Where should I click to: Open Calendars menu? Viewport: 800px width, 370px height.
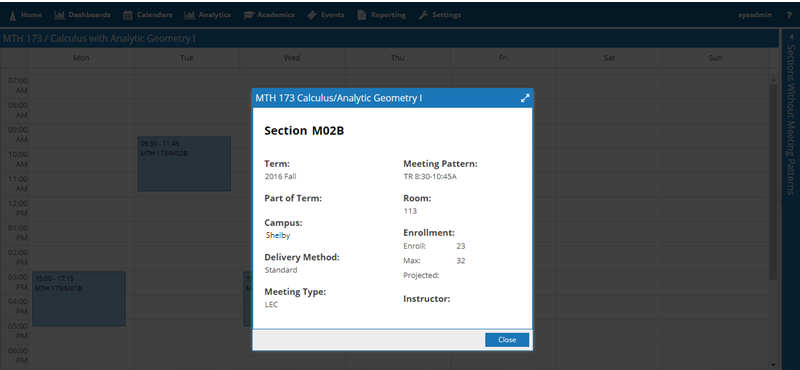click(x=148, y=15)
